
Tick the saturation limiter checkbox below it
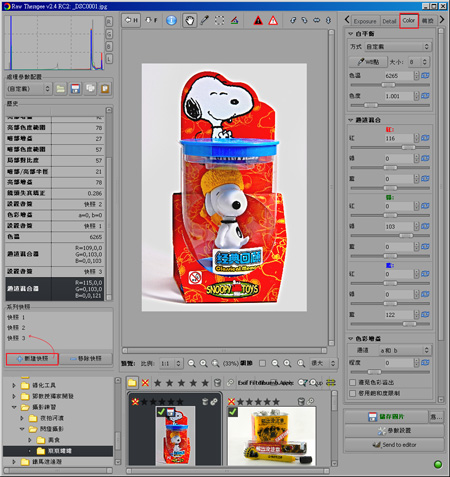(352, 393)
